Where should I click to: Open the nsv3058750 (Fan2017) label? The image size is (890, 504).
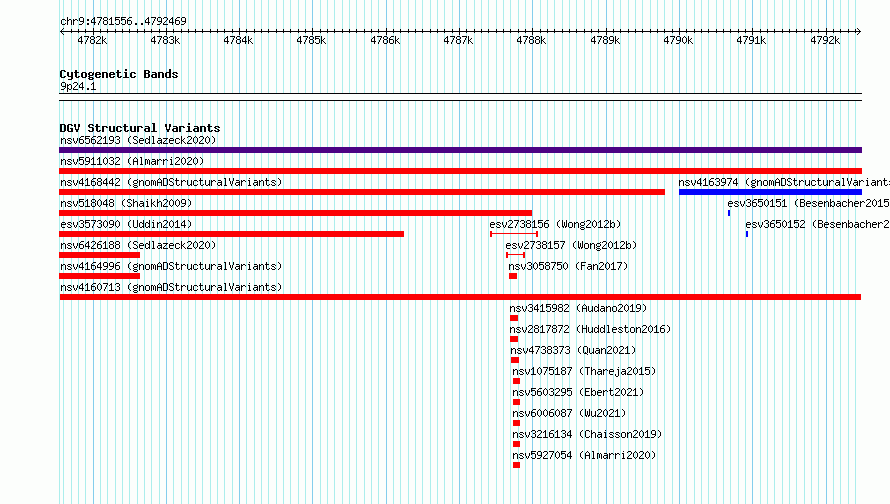pos(568,266)
